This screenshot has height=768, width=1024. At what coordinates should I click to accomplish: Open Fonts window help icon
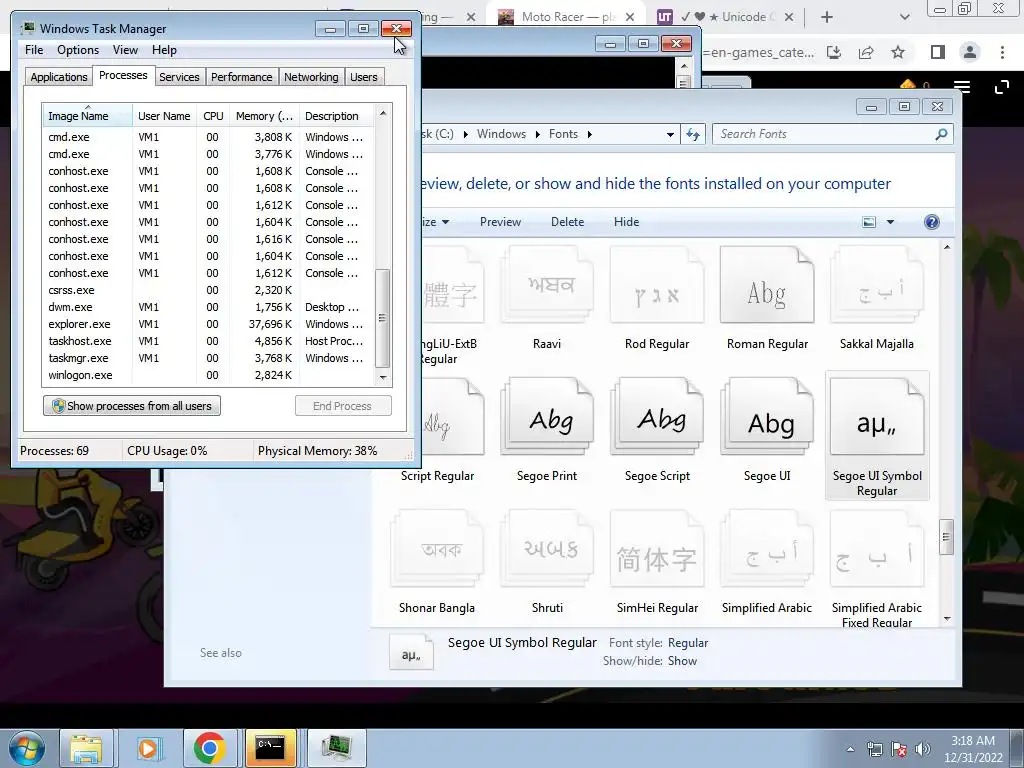coord(932,222)
